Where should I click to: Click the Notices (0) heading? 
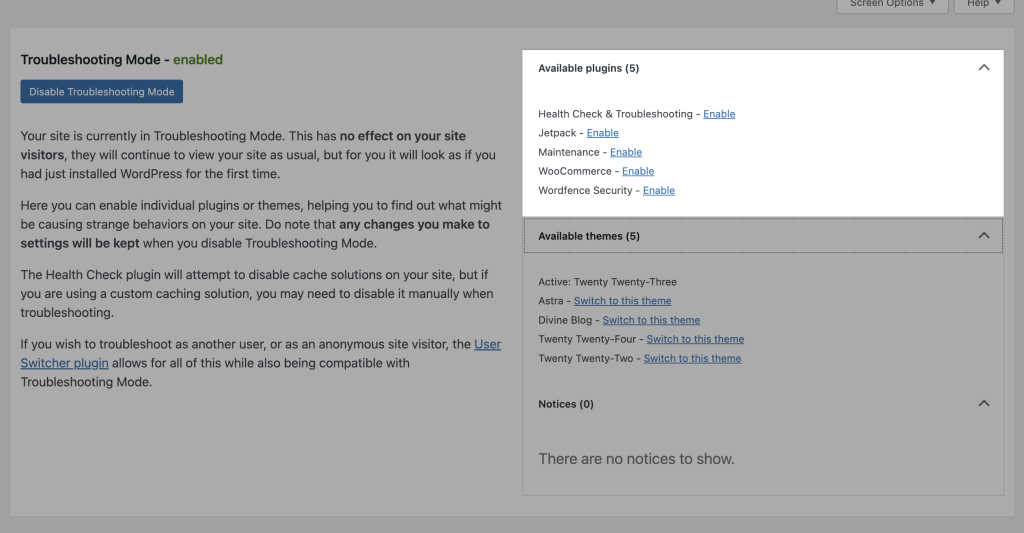(x=565, y=404)
